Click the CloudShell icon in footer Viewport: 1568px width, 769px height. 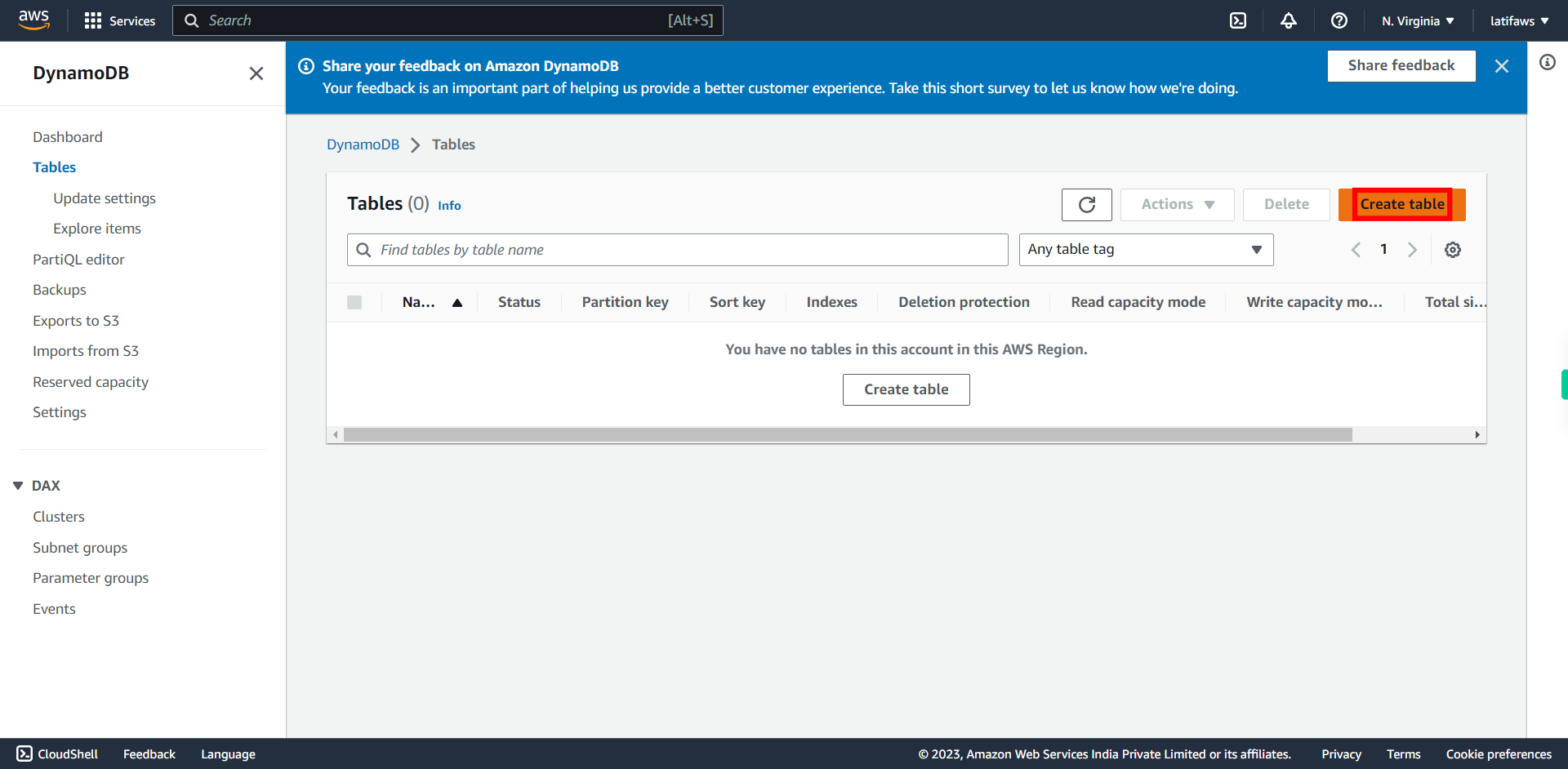click(x=24, y=753)
